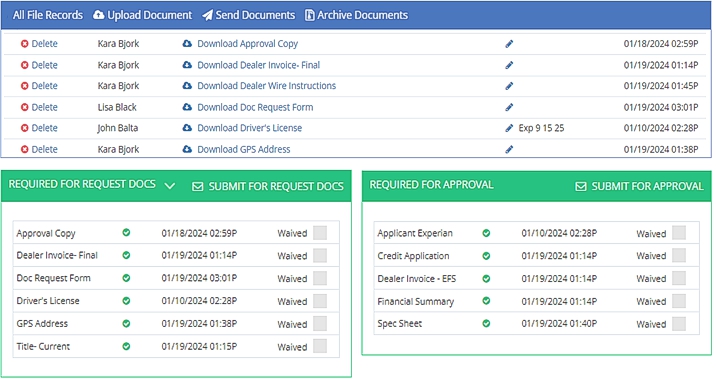Viewport: 716px width, 379px height.
Task: Click Delete link for Doc Request Form
Action: click(44, 107)
